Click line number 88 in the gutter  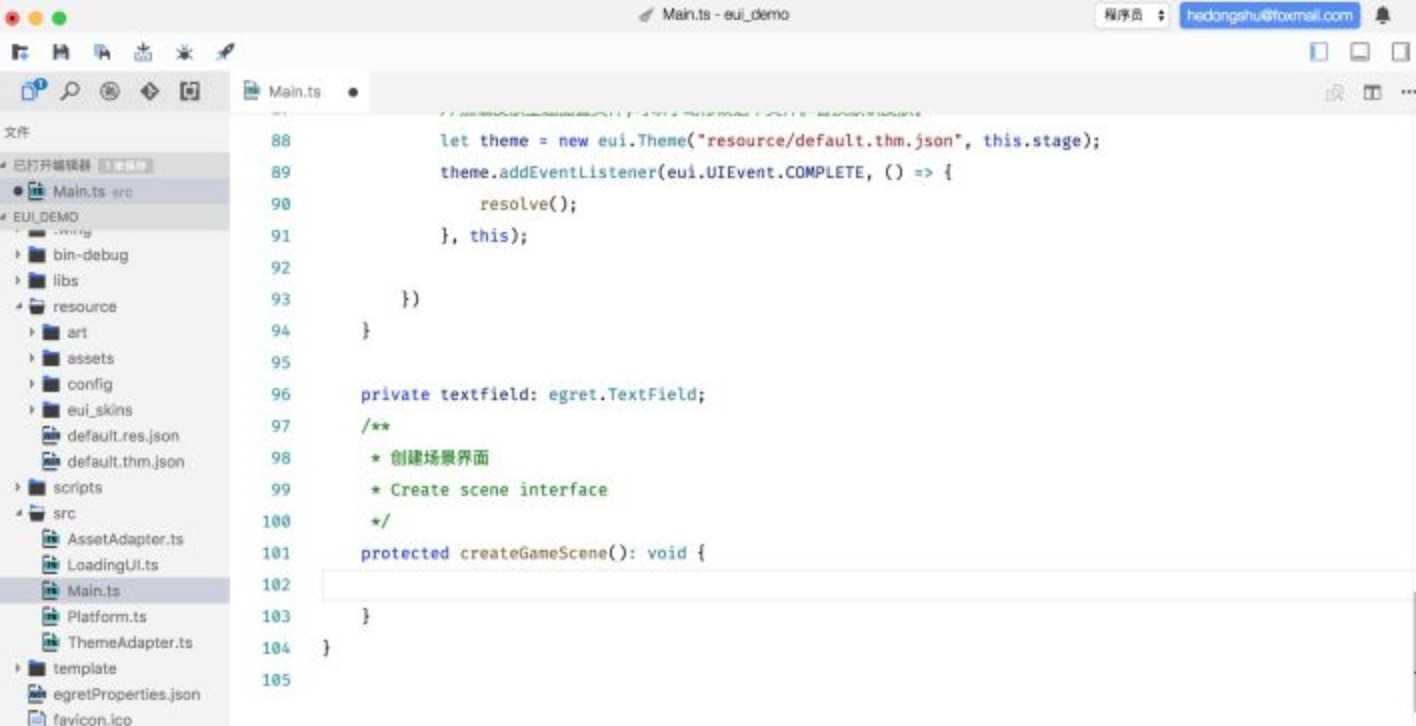pyautogui.click(x=281, y=141)
